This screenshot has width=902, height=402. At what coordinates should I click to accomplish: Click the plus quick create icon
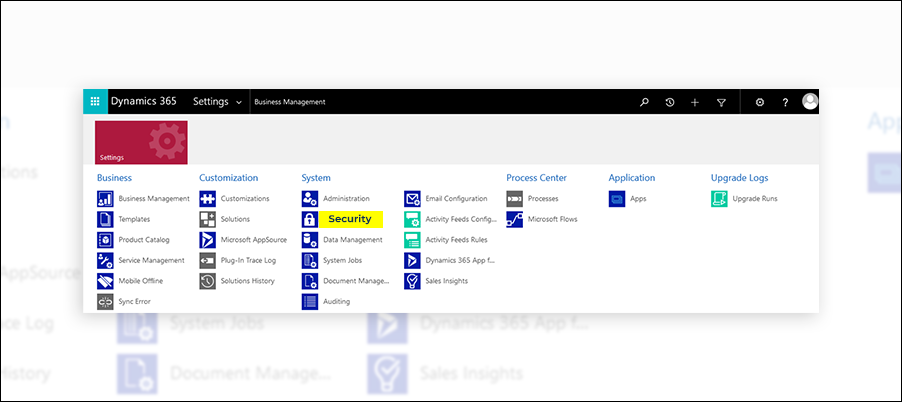click(695, 102)
